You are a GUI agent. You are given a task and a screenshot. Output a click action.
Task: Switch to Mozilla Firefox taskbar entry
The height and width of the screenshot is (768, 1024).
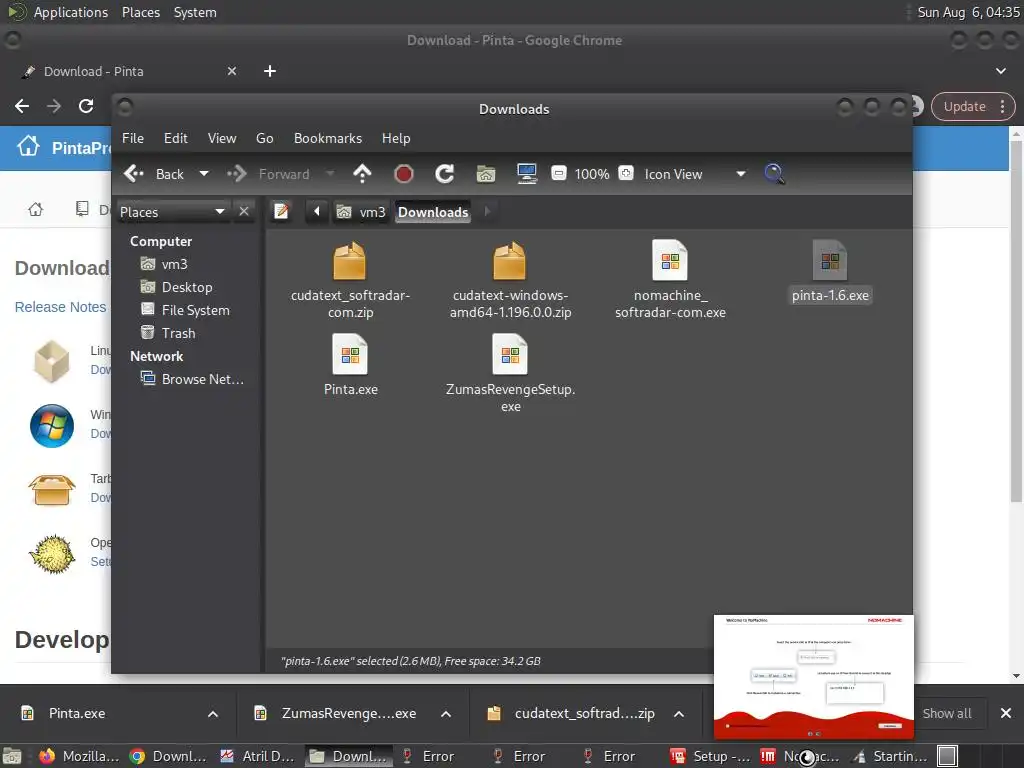pos(78,756)
